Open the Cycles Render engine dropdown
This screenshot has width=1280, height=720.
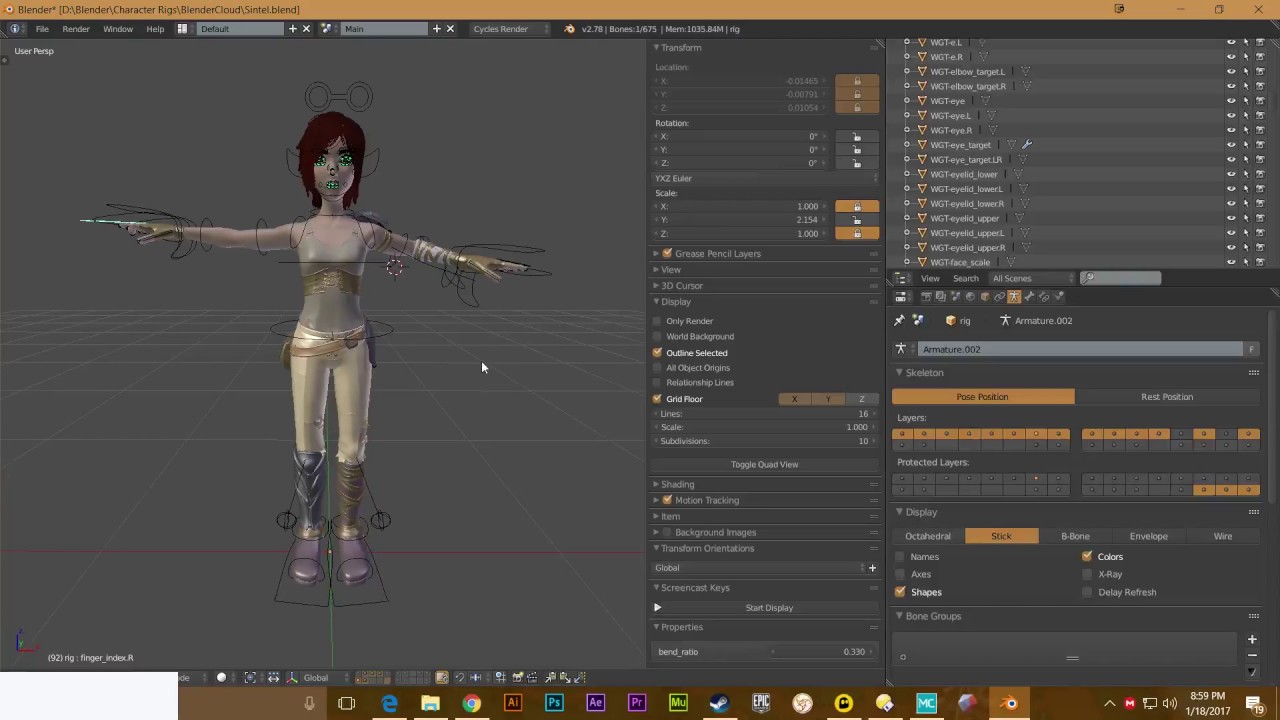510,29
